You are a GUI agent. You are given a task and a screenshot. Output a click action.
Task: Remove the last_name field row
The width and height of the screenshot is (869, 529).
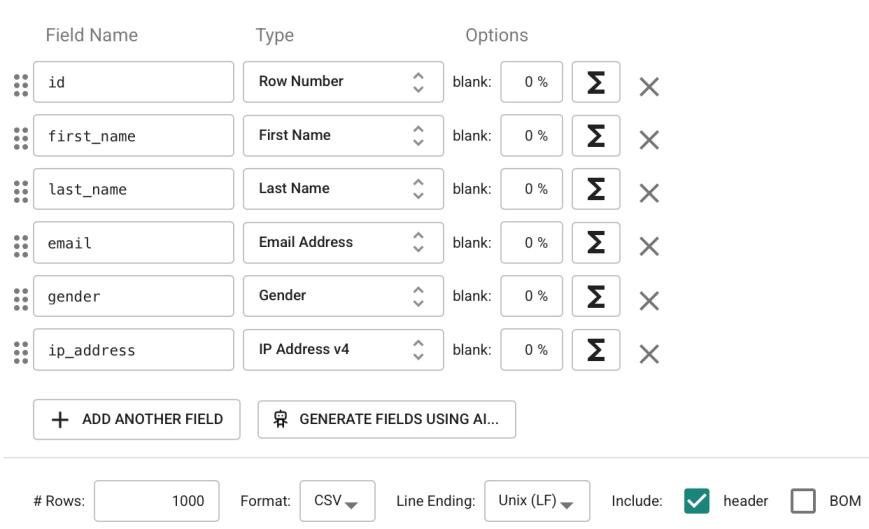(649, 193)
